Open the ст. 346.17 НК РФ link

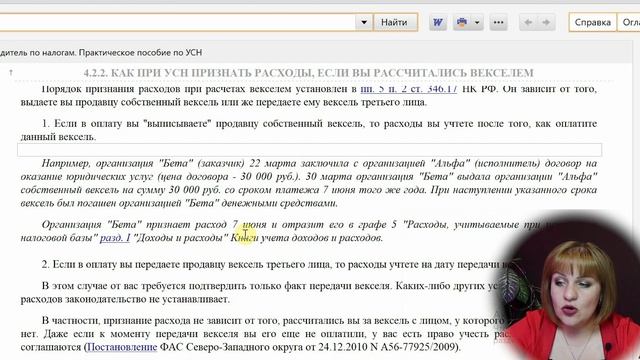click(409, 89)
